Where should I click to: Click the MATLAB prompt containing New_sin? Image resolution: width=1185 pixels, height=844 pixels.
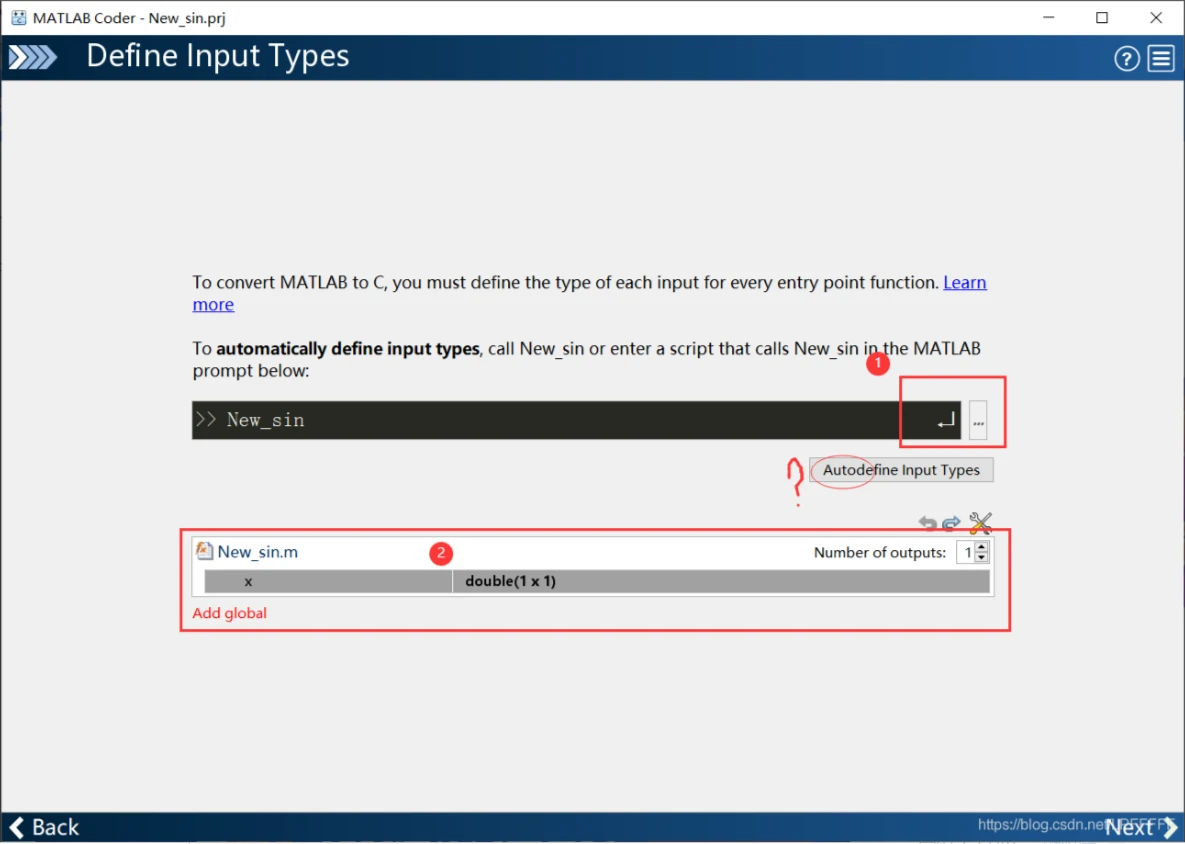576,420
